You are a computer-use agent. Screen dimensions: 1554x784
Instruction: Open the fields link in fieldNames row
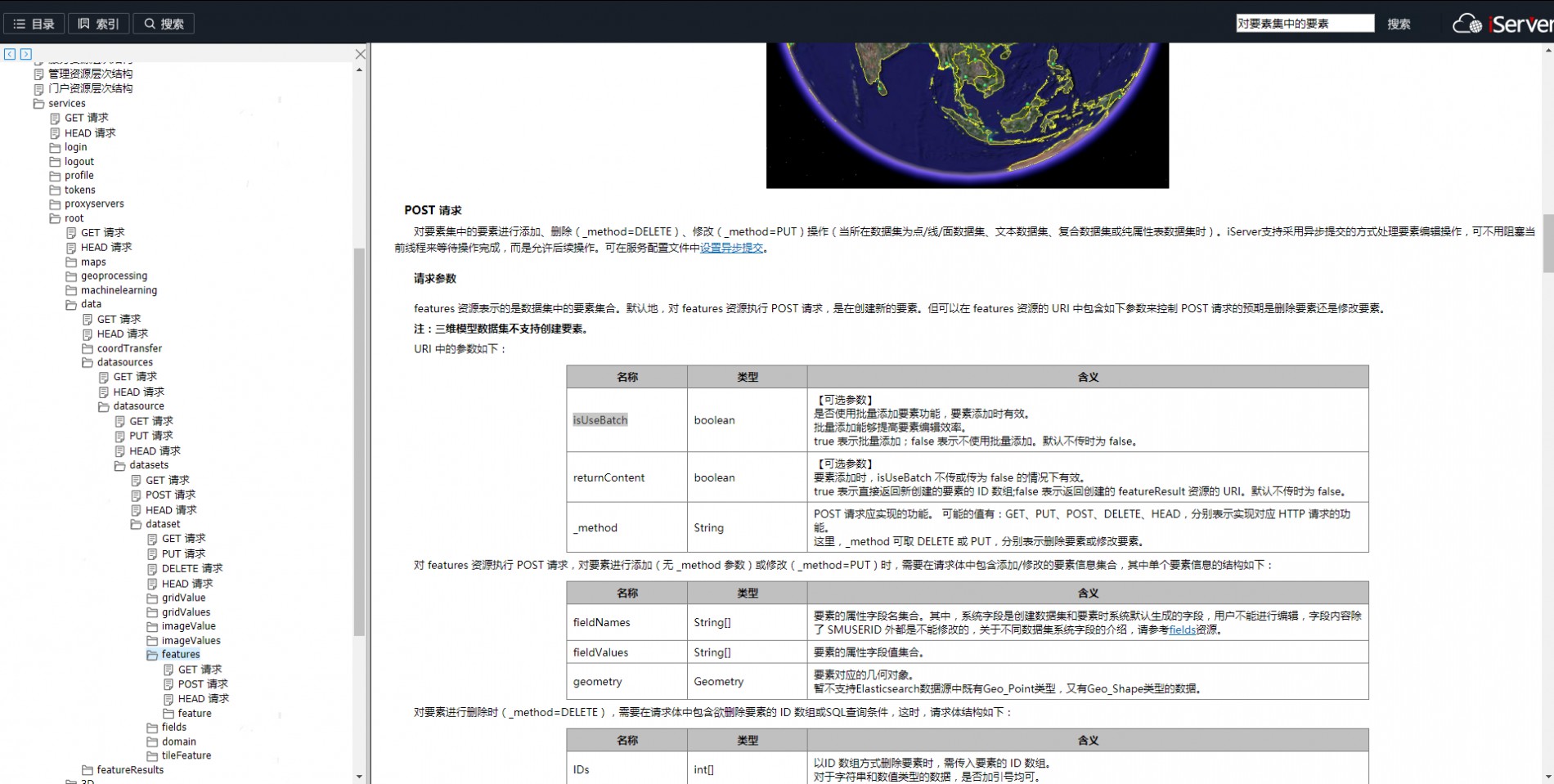[1182, 630]
